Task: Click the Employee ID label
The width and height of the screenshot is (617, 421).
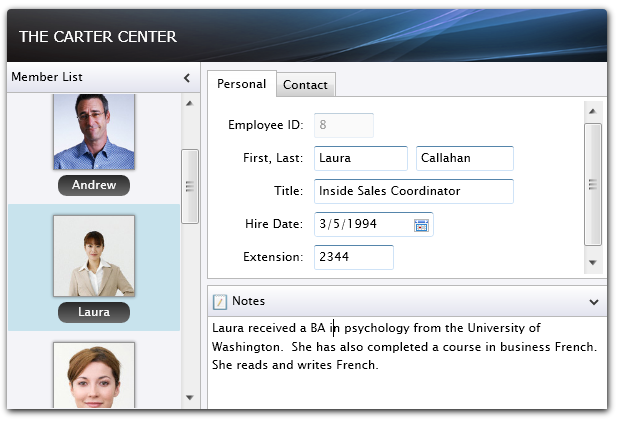Action: point(266,125)
